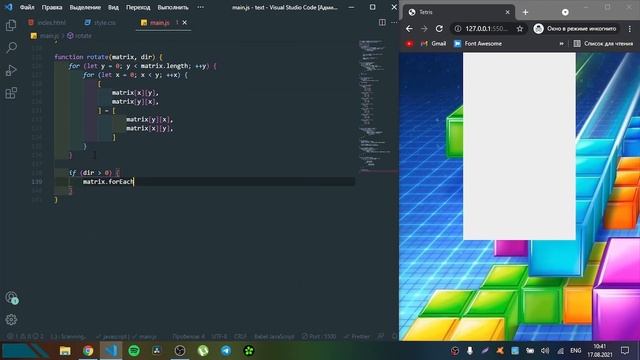This screenshot has width=640, height=360.
Task: Change CRLF line ending setting
Action: [240, 337]
